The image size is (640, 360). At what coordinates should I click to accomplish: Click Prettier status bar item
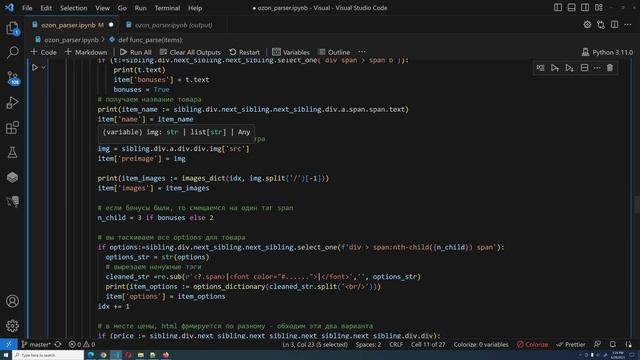(x=571, y=344)
